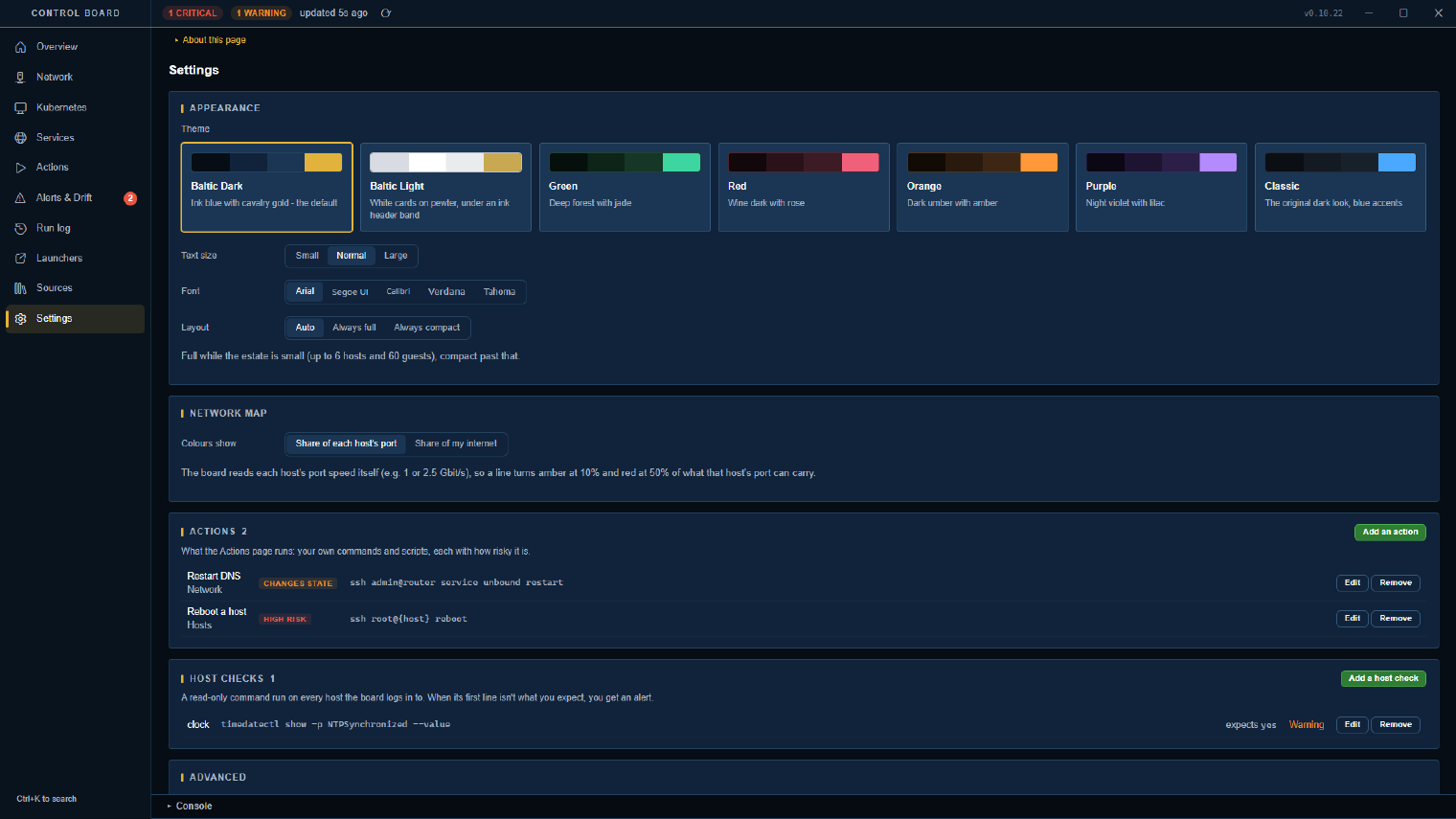Remove the clock host check
This screenshot has width=1456, height=819.
pos(1396,725)
